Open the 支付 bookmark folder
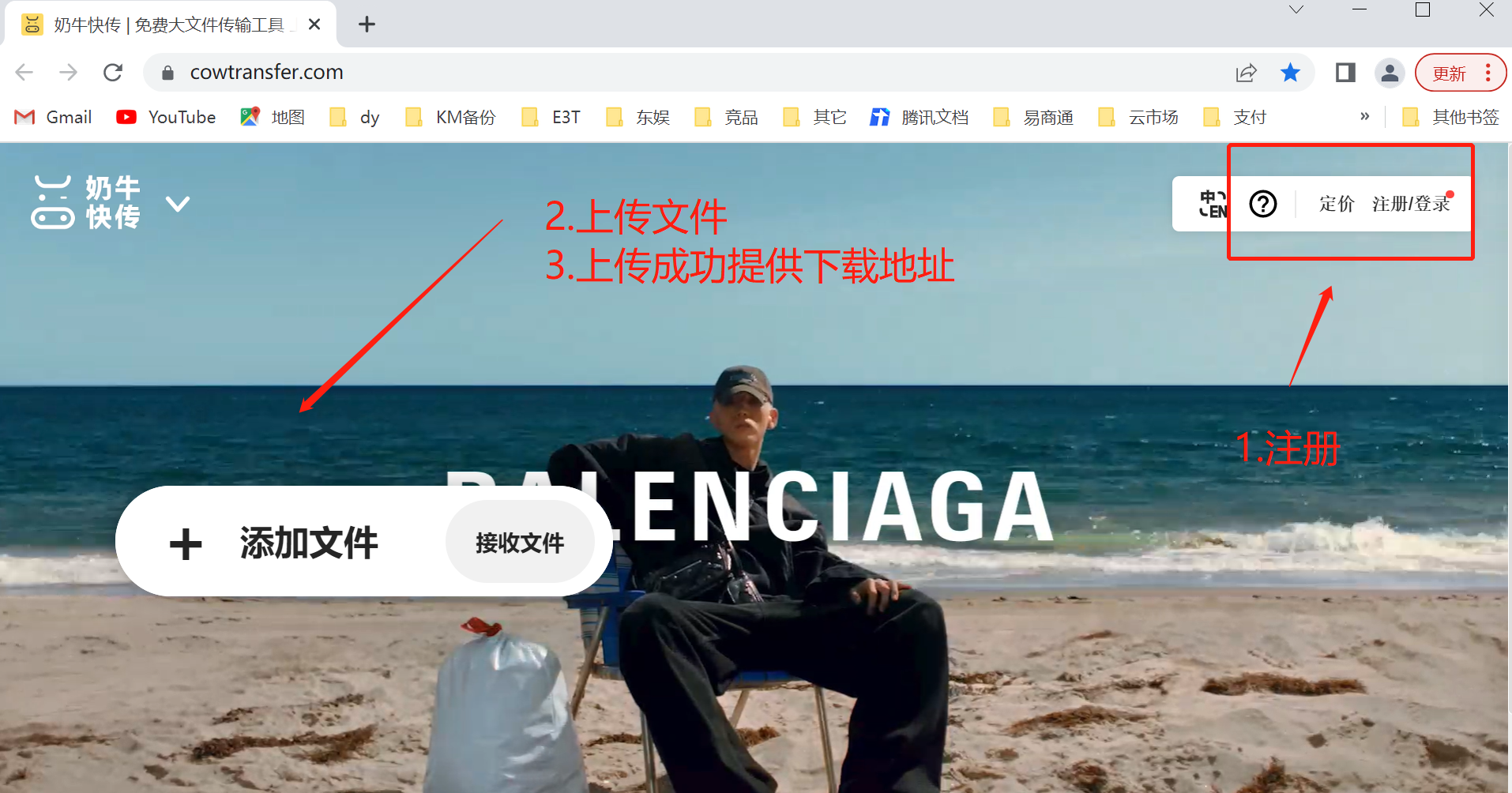This screenshot has width=1512, height=793. point(1235,117)
